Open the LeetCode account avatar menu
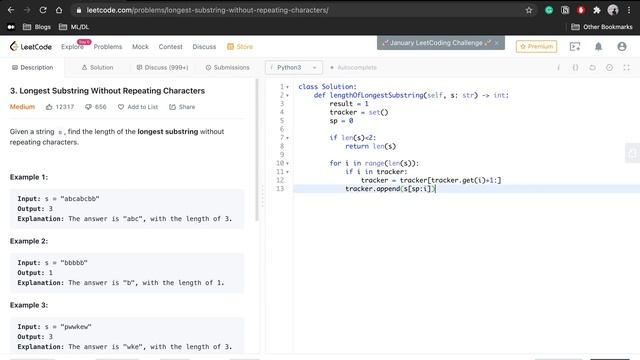The width and height of the screenshot is (640, 360). pos(622,47)
